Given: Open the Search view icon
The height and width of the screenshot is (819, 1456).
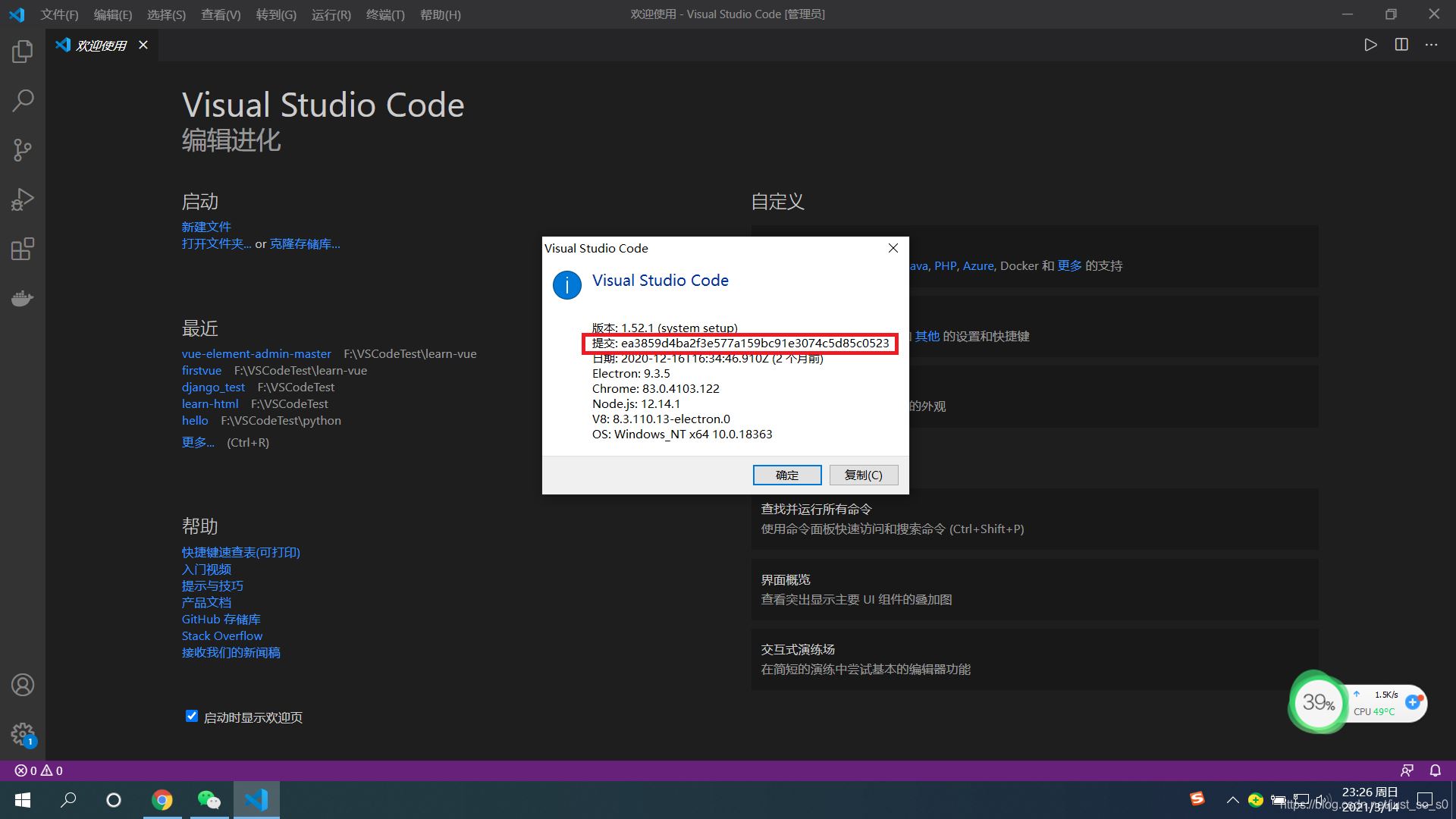Looking at the screenshot, I should [x=23, y=100].
